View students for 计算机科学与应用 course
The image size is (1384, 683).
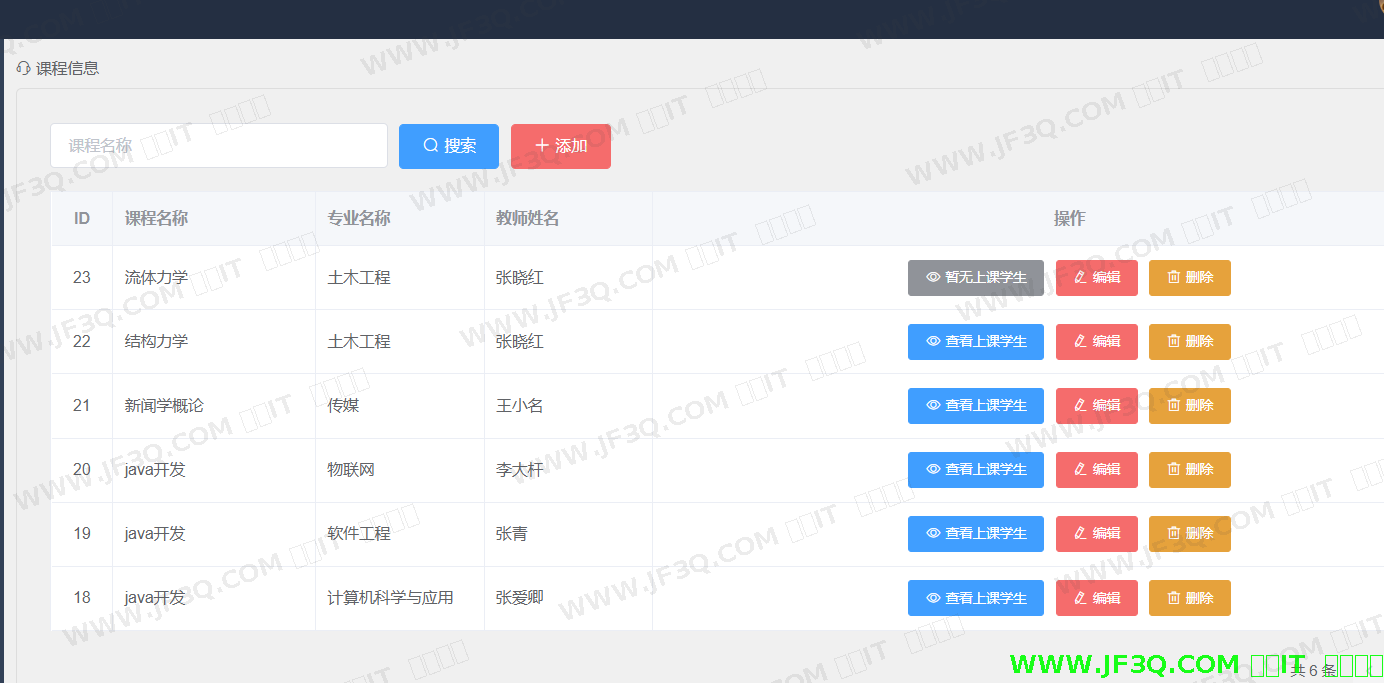tap(975, 598)
